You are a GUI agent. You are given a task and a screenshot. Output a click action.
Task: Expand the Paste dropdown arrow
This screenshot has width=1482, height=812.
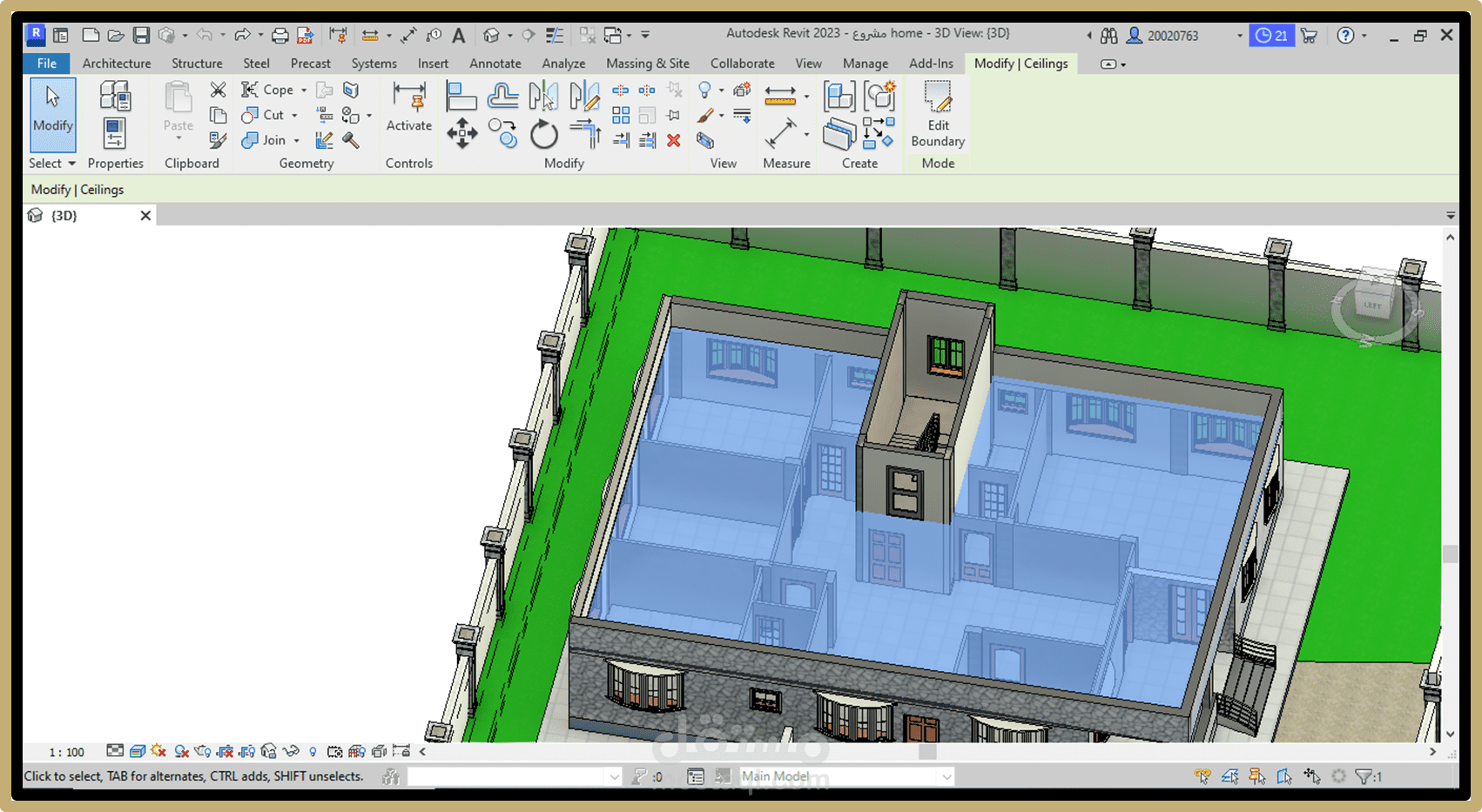coord(179,139)
